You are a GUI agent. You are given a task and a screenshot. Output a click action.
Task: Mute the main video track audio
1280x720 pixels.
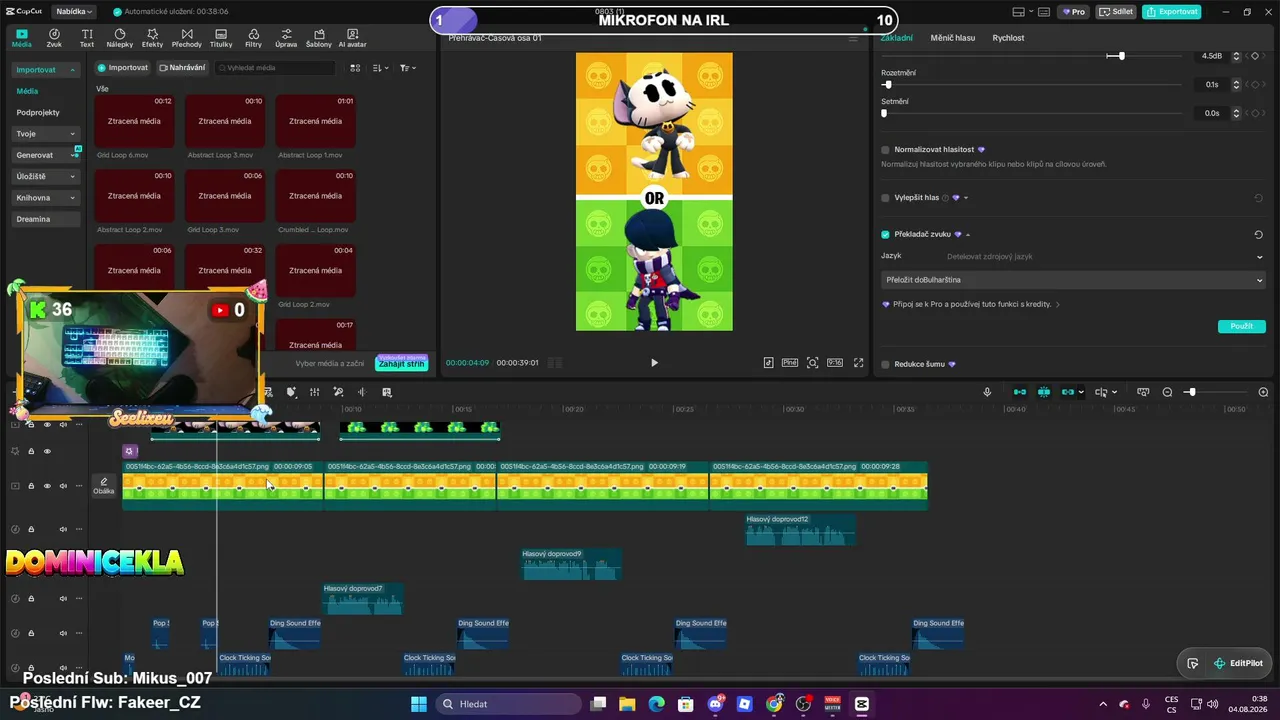(x=63, y=486)
